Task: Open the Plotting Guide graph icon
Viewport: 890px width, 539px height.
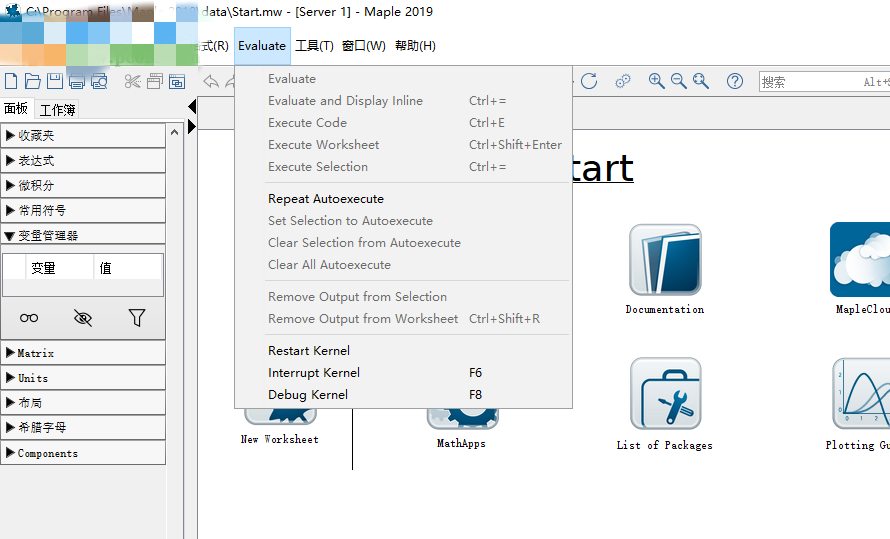Action: pyautogui.click(x=861, y=393)
